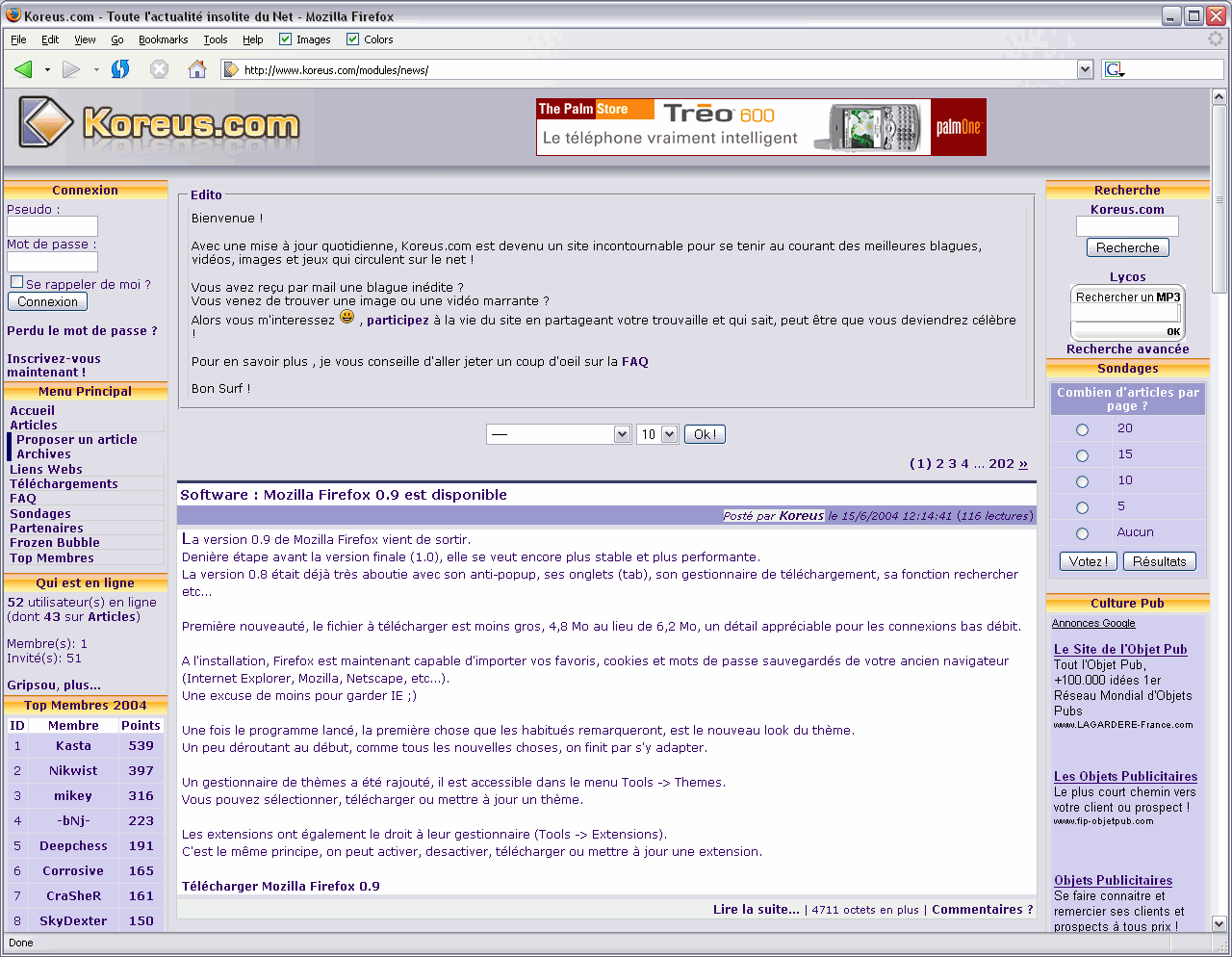View poll results with Résultats button
Viewport: 1232px width, 957px height.
point(1159,561)
